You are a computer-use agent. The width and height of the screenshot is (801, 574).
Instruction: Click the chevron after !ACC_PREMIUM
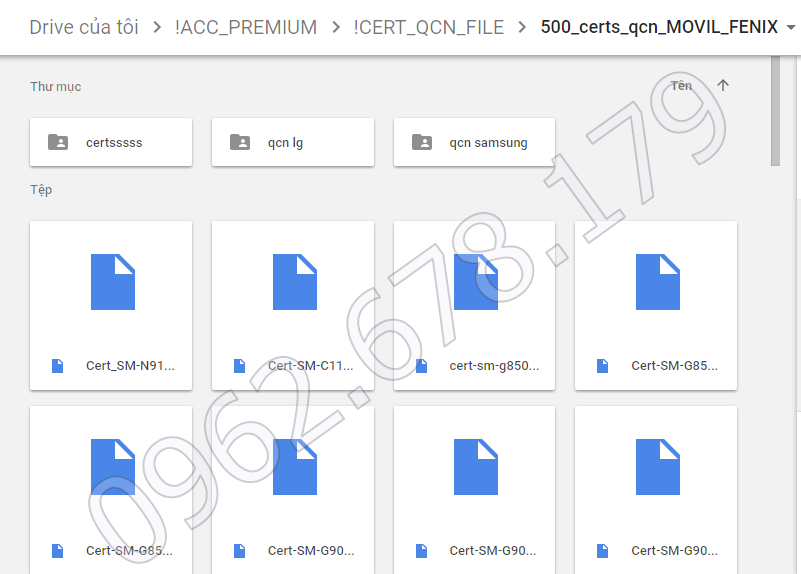click(x=336, y=27)
